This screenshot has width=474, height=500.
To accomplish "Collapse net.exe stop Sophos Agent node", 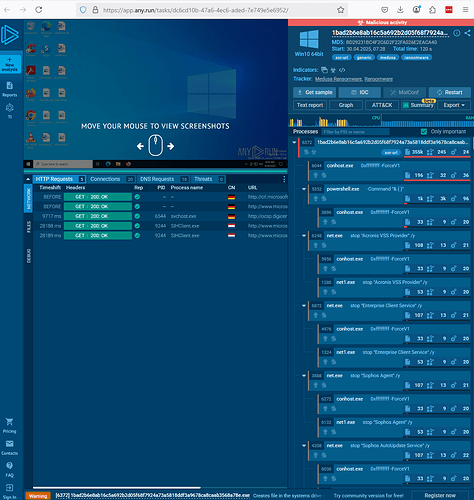I will click(x=304, y=376).
